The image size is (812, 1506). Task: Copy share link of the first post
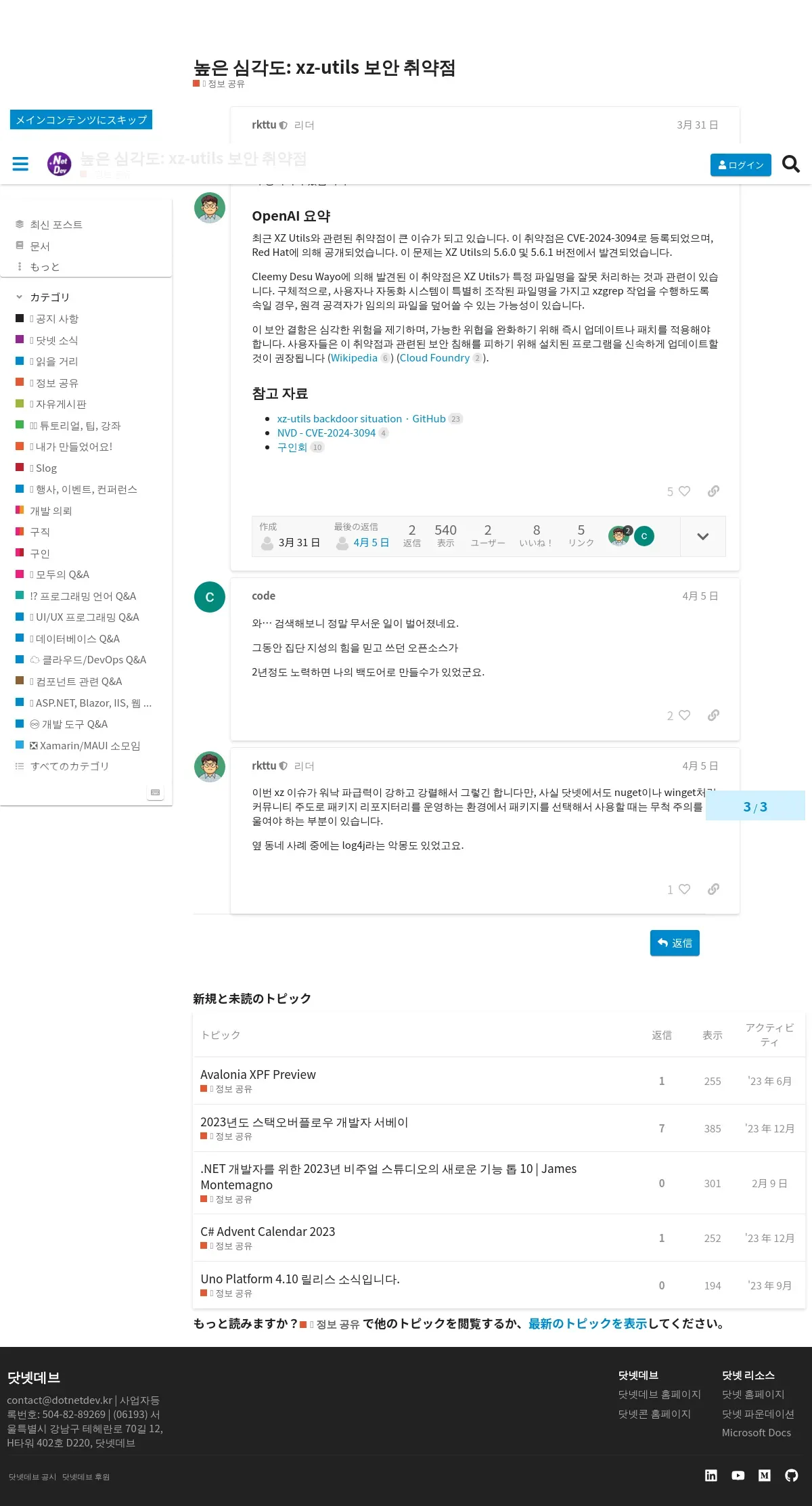(713, 491)
